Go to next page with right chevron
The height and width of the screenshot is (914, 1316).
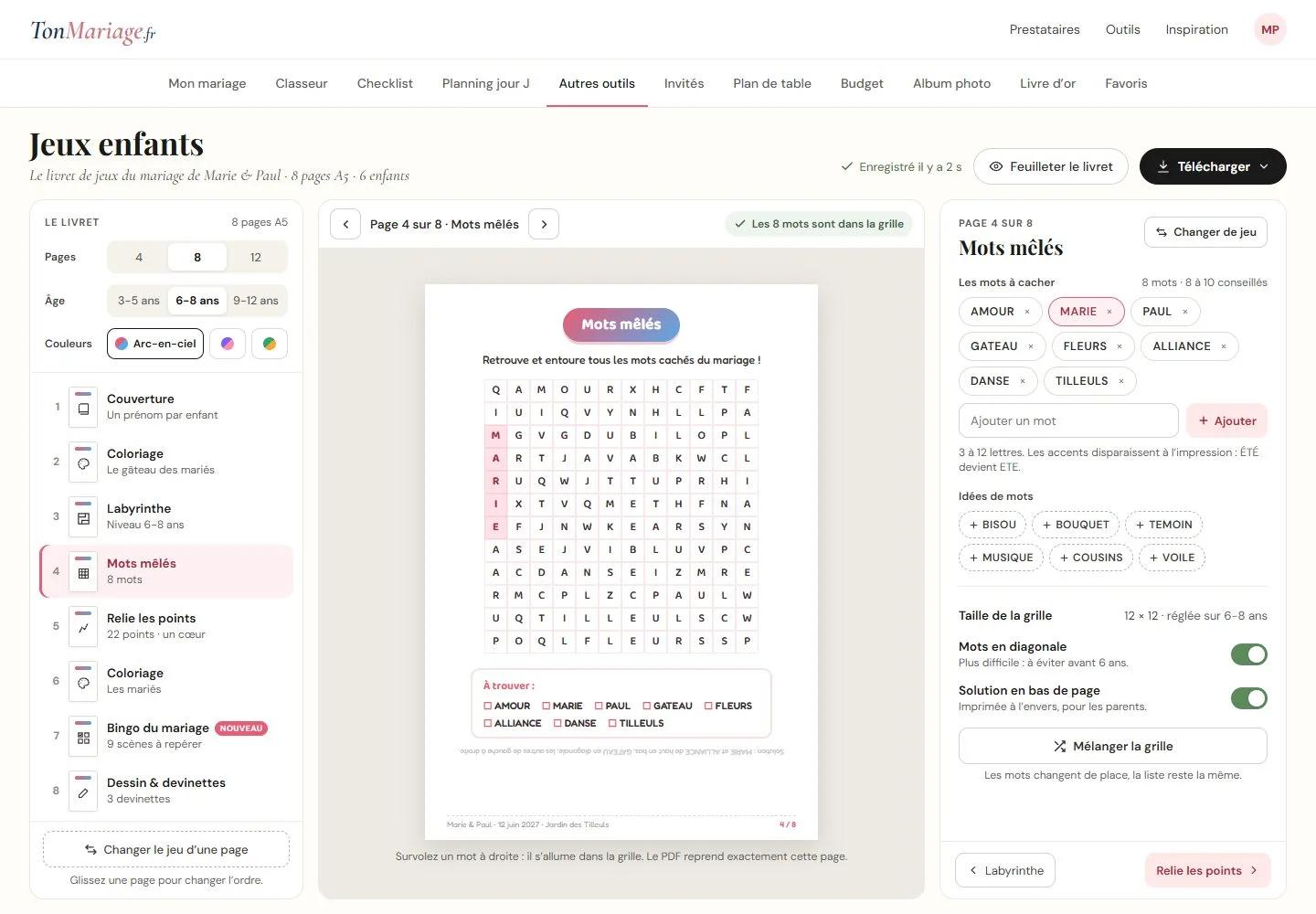[544, 224]
